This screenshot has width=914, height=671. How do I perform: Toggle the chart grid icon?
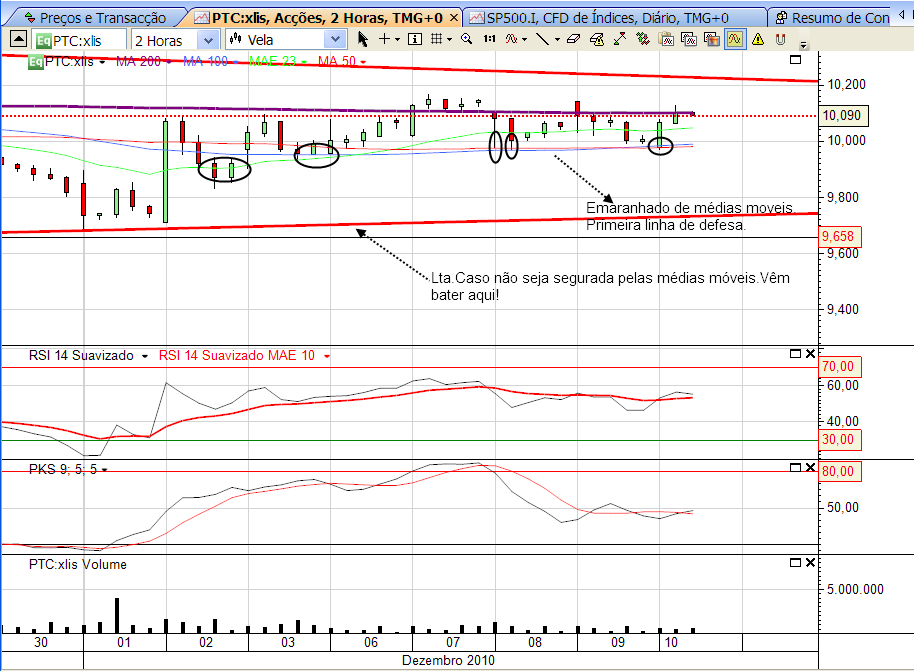point(436,39)
